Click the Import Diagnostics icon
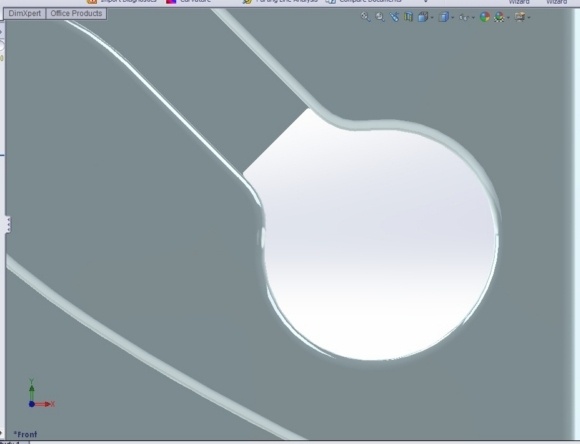The image size is (580, 444). click(x=92, y=1)
